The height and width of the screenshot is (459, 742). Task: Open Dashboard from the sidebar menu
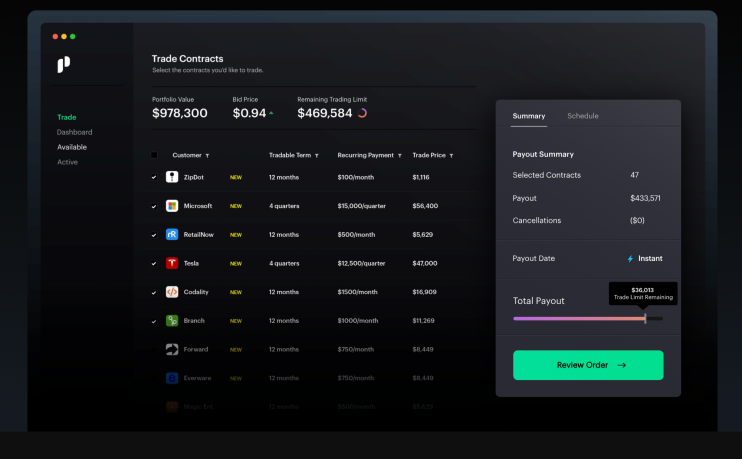pyautogui.click(x=74, y=132)
